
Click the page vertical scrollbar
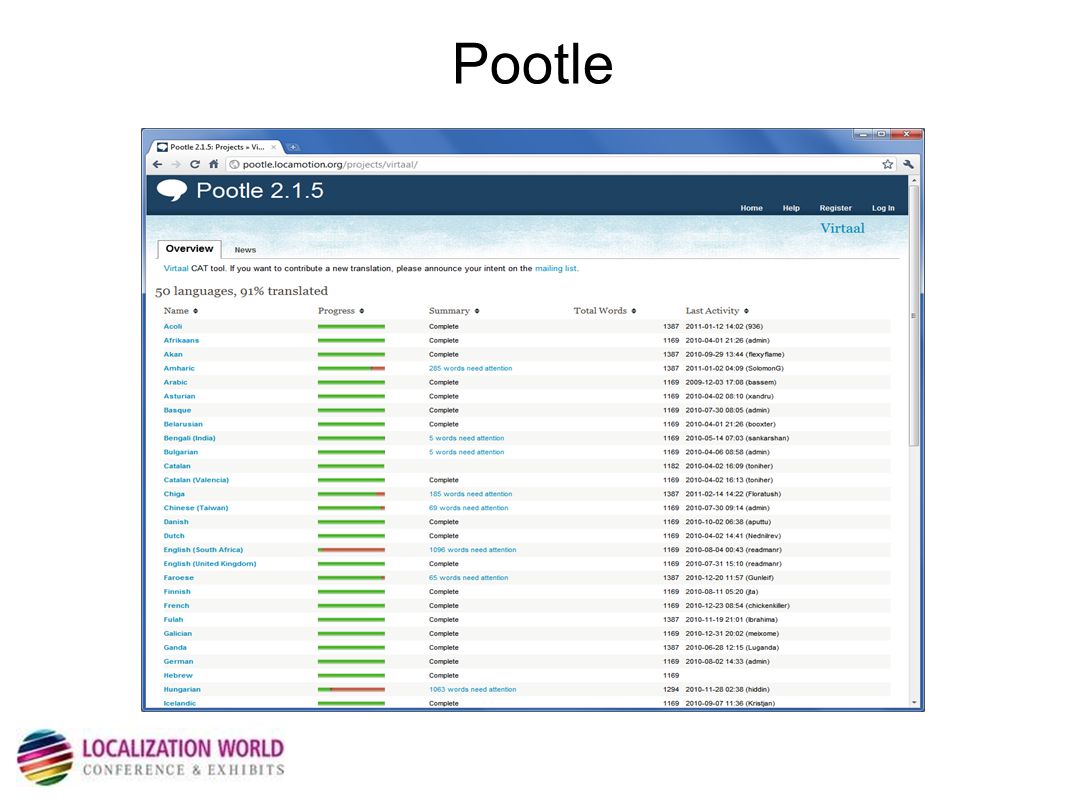tap(914, 315)
